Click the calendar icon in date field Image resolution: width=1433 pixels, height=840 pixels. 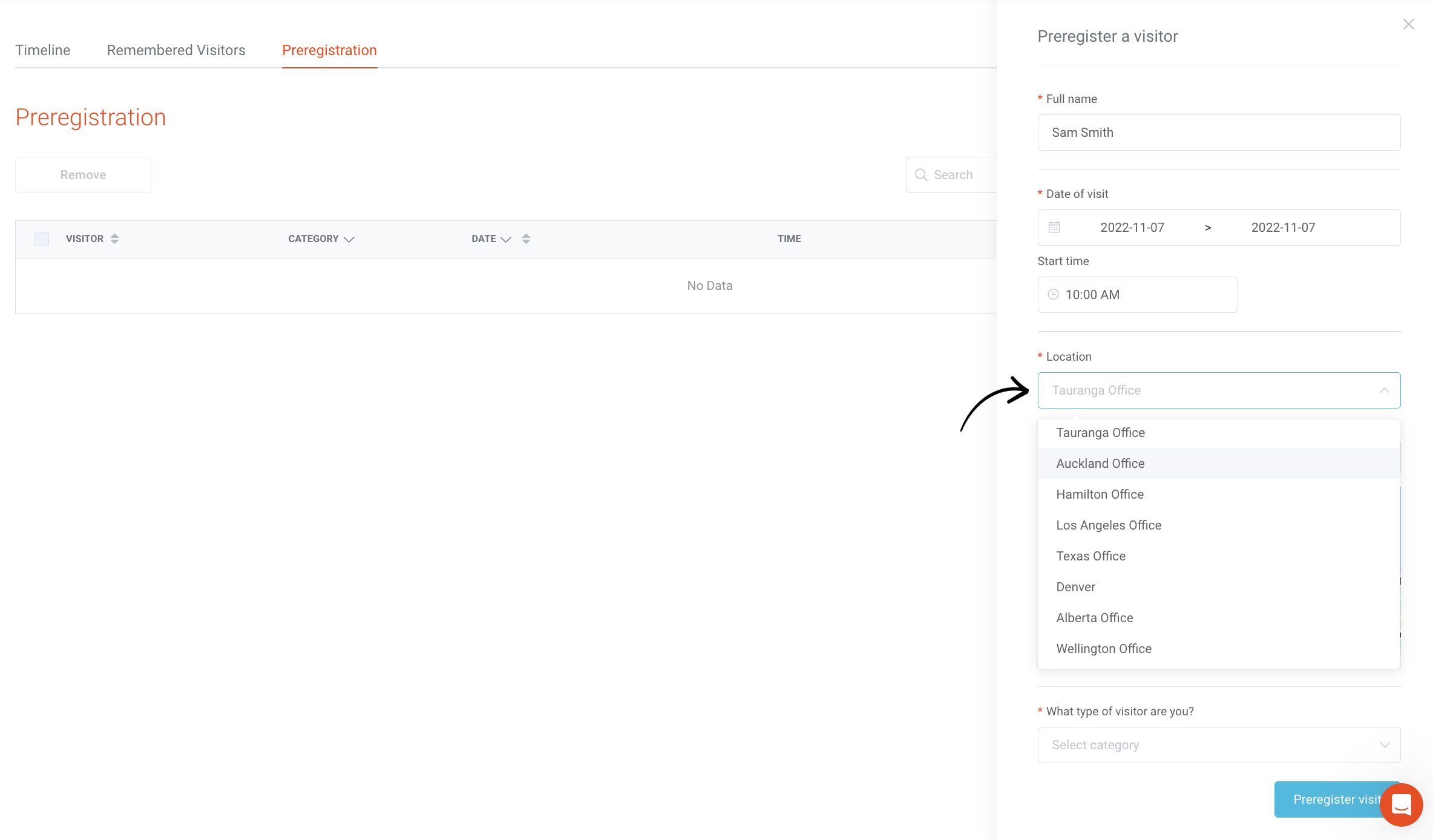1054,228
